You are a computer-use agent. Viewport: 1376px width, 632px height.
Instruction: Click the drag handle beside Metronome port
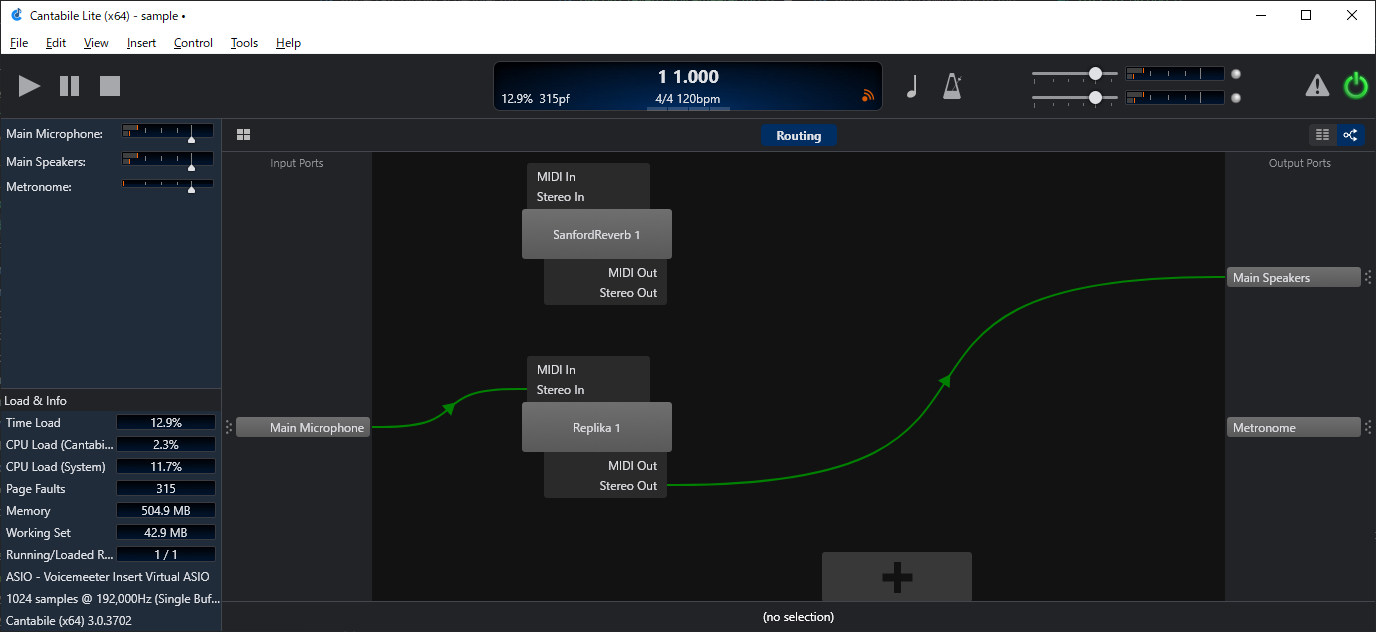coord(1368,428)
